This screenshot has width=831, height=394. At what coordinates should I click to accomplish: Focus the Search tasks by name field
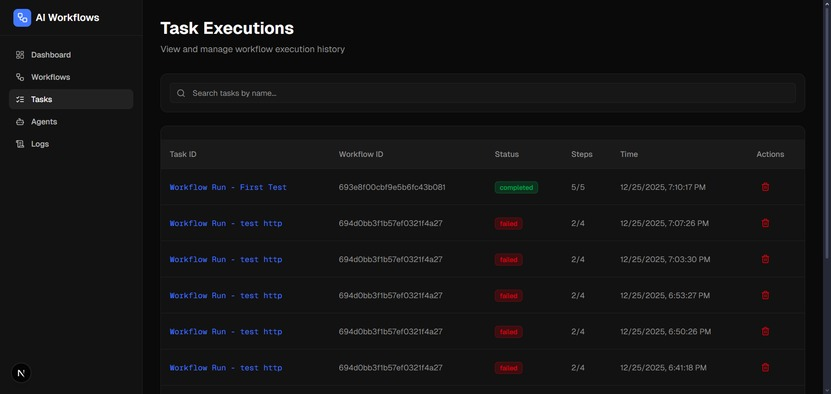pos(482,93)
